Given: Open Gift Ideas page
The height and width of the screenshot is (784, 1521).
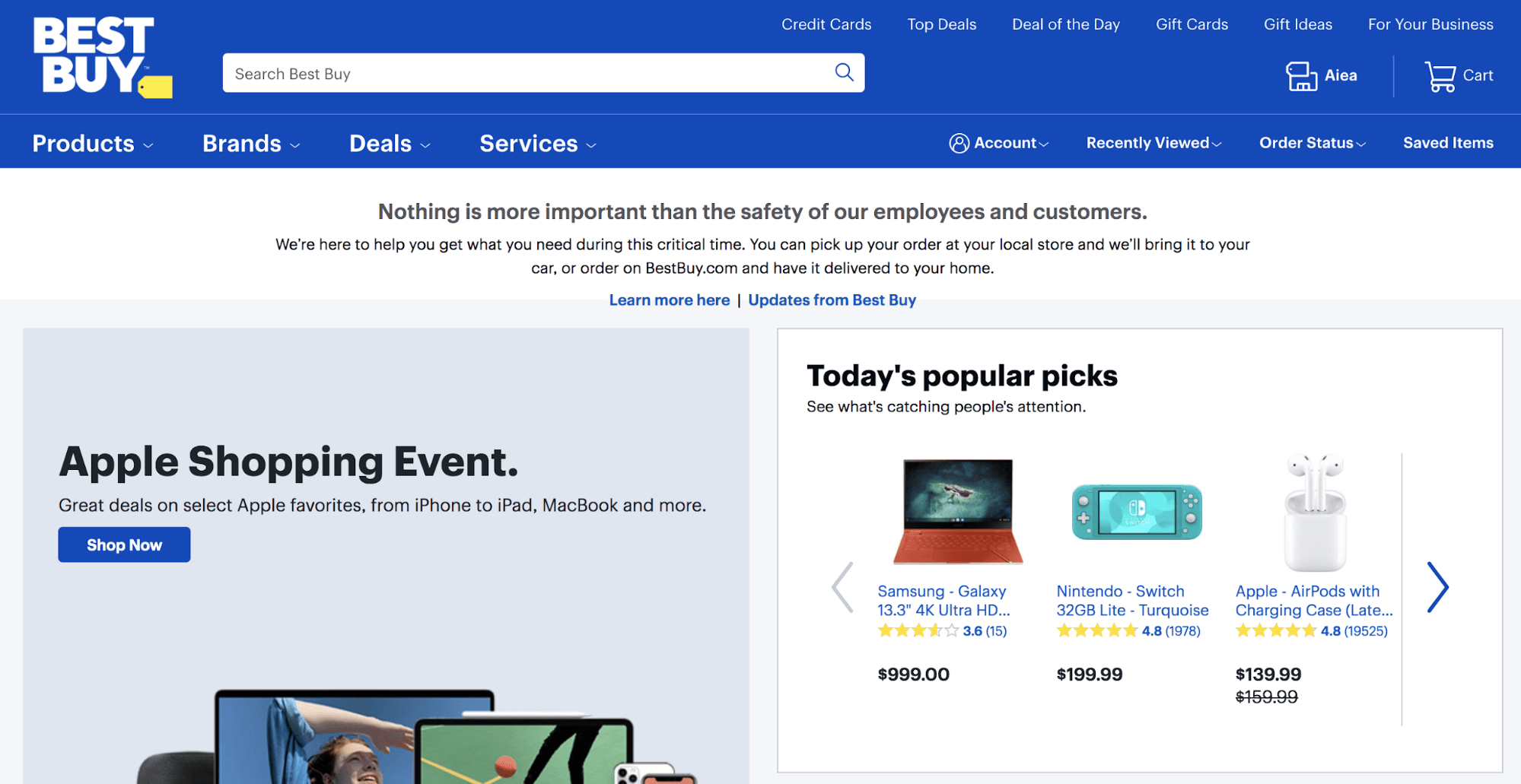Looking at the screenshot, I should click(1298, 24).
